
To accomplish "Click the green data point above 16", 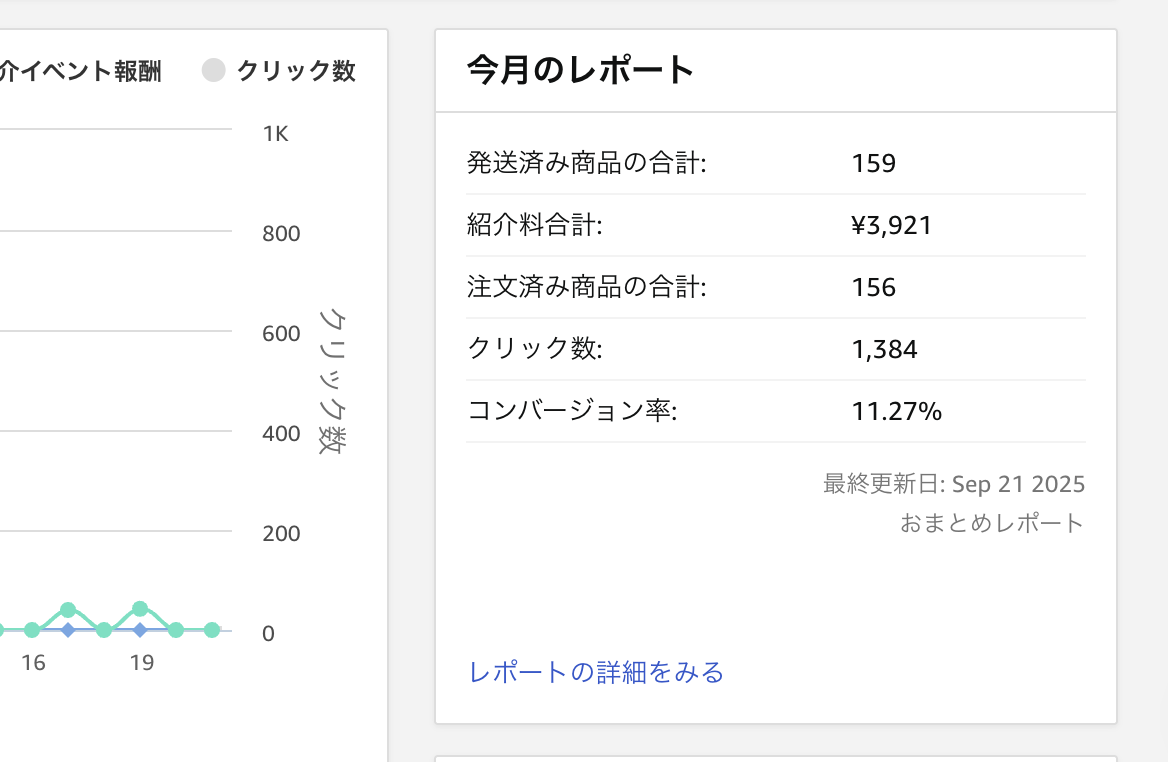I will pyautogui.click(x=32, y=630).
